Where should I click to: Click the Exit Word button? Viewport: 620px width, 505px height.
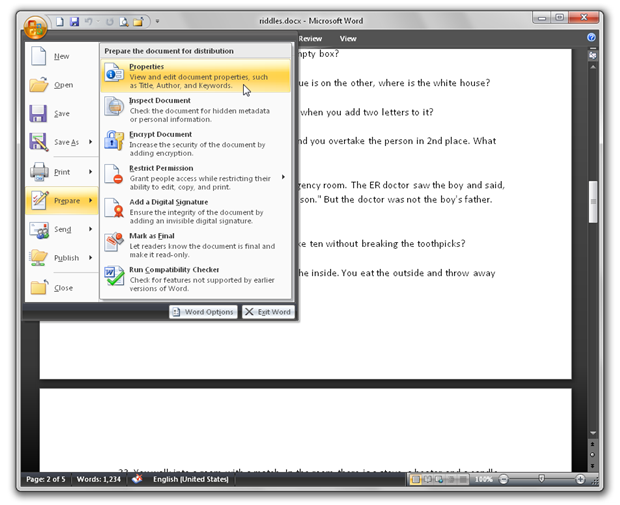coord(268,312)
